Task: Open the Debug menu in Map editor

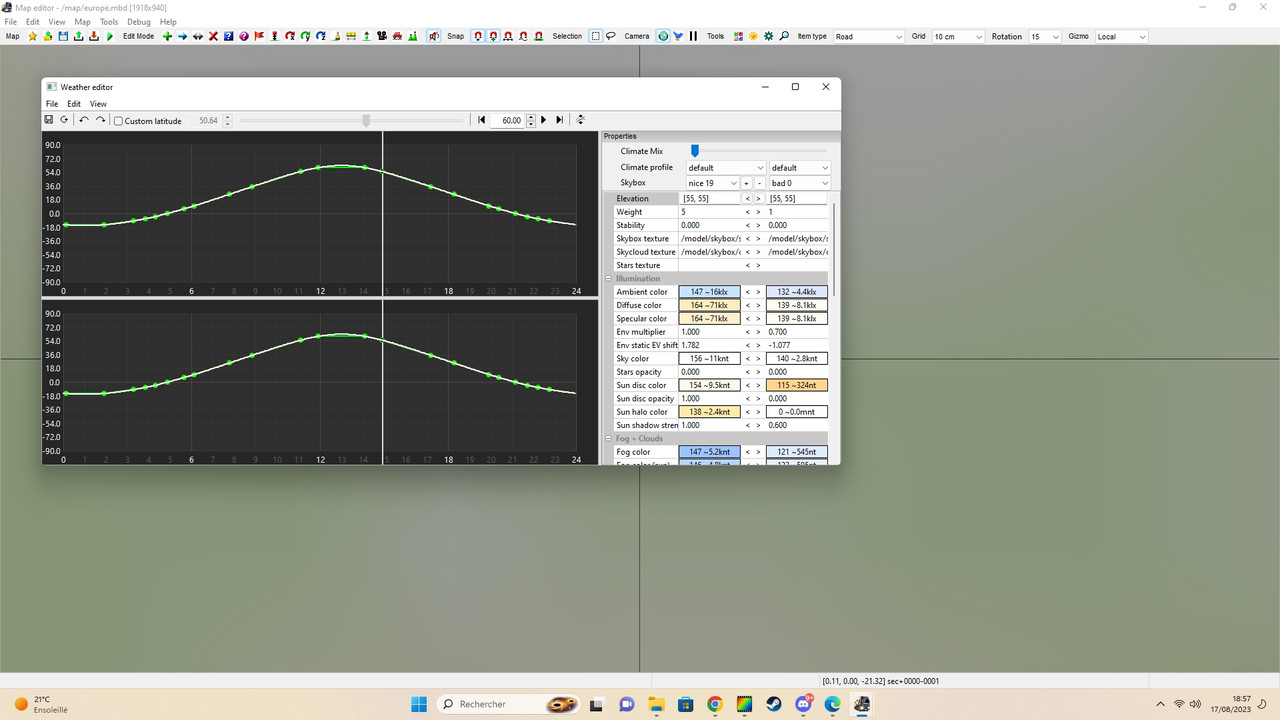Action: (x=139, y=21)
